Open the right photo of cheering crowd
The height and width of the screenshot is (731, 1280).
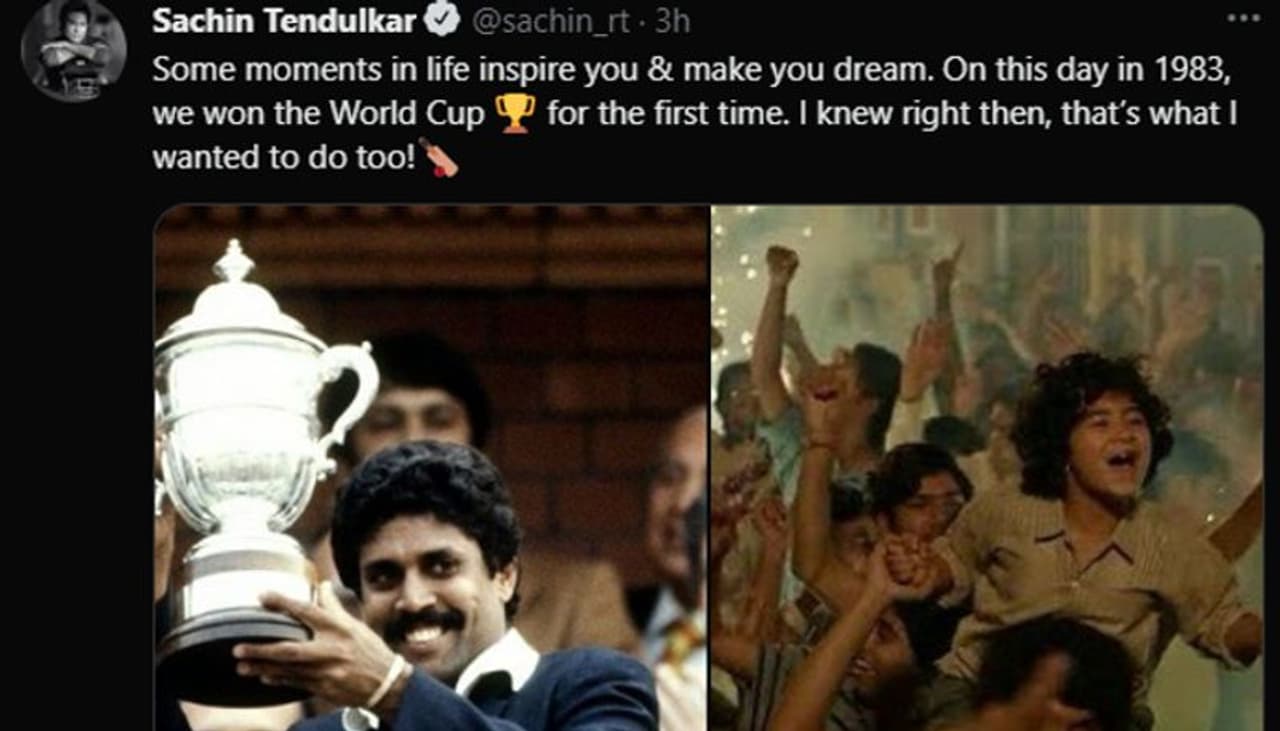point(987,468)
